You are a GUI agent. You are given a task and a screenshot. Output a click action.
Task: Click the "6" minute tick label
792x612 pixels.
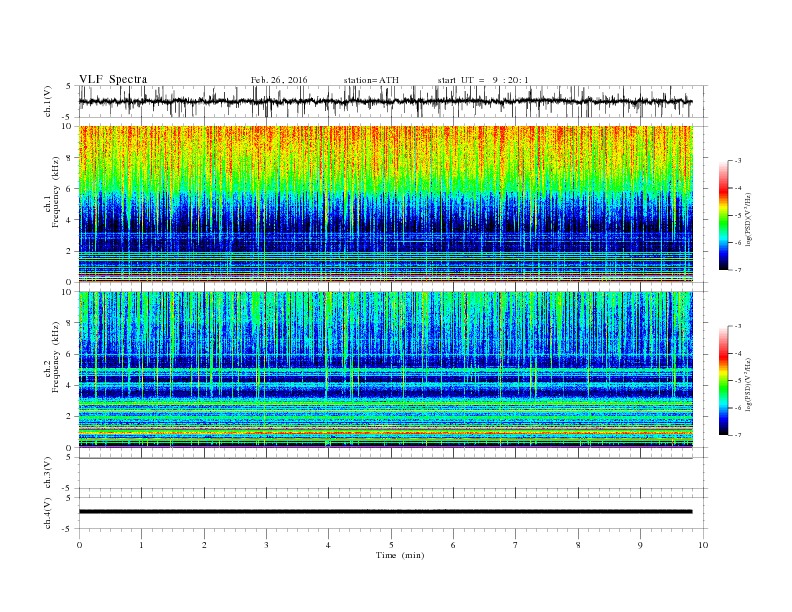tap(453, 545)
